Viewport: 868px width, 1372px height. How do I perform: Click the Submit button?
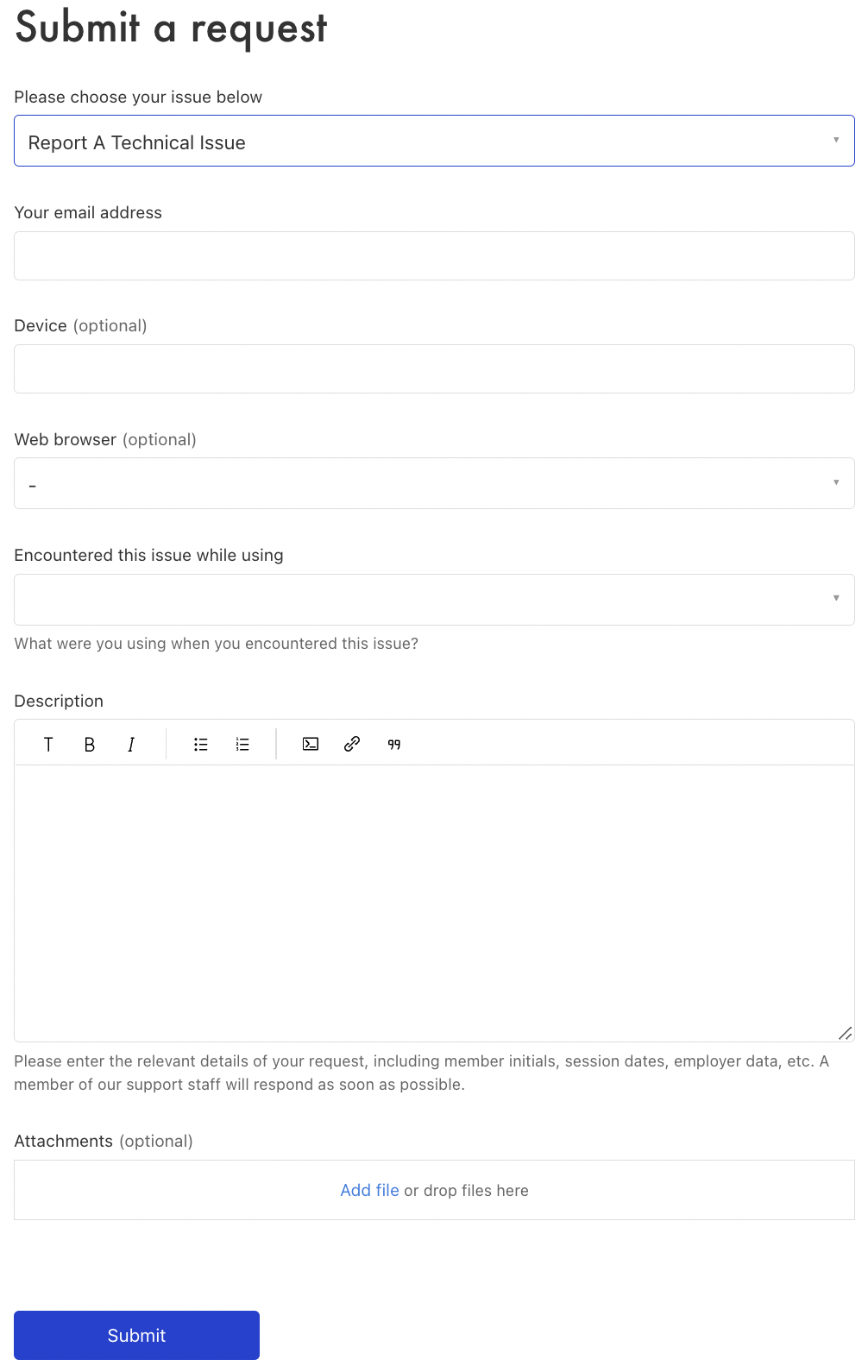click(136, 1335)
